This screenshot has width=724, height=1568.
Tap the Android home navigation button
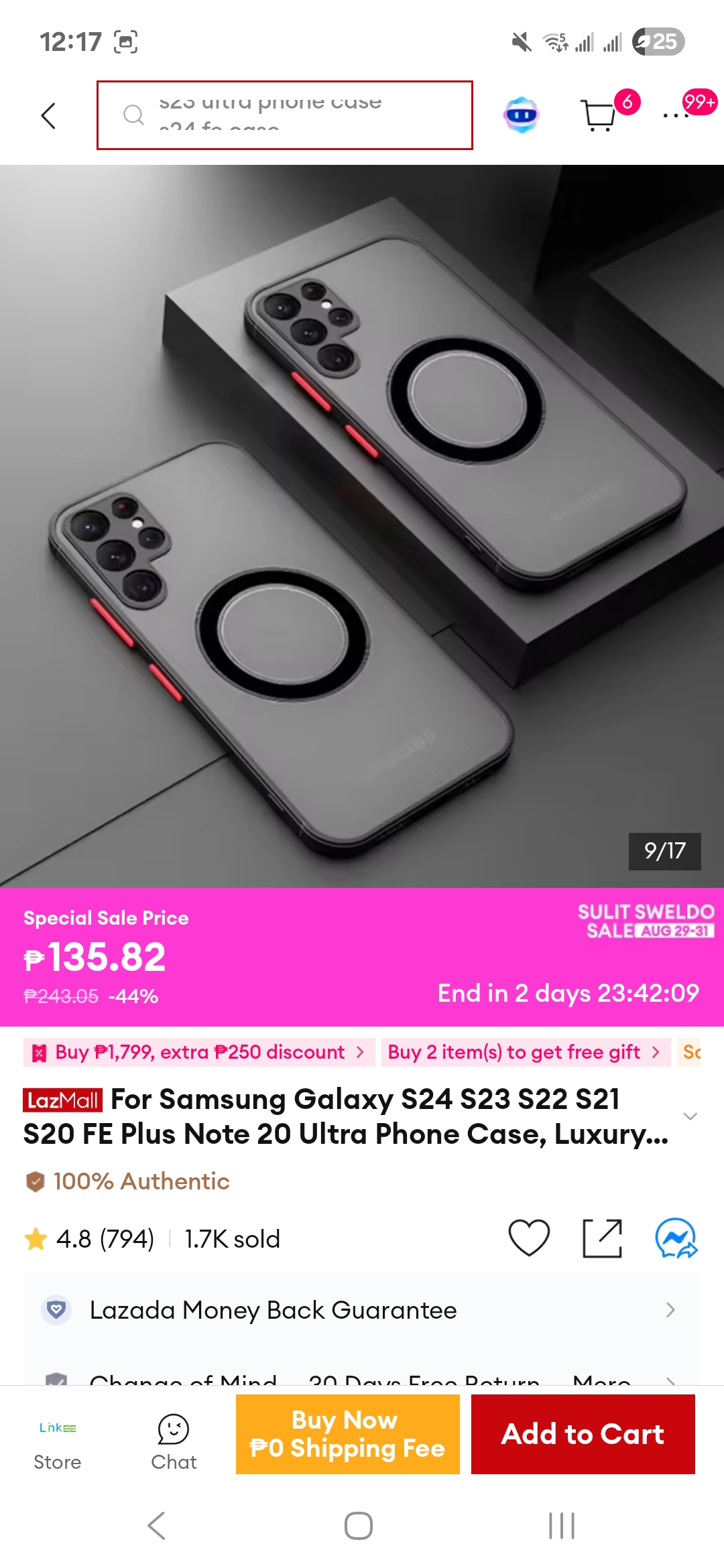pyautogui.click(x=359, y=1526)
